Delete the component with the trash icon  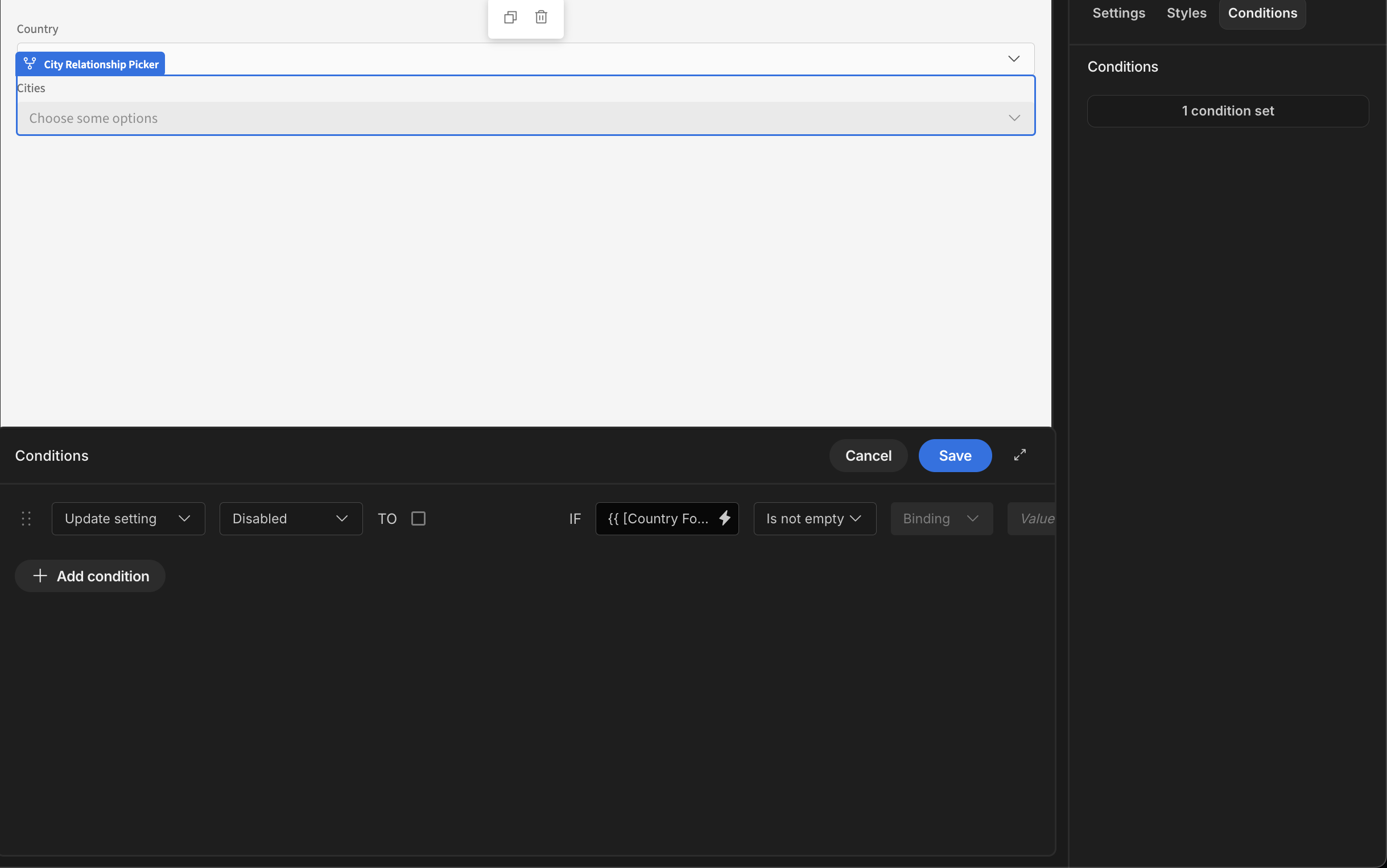[541, 17]
